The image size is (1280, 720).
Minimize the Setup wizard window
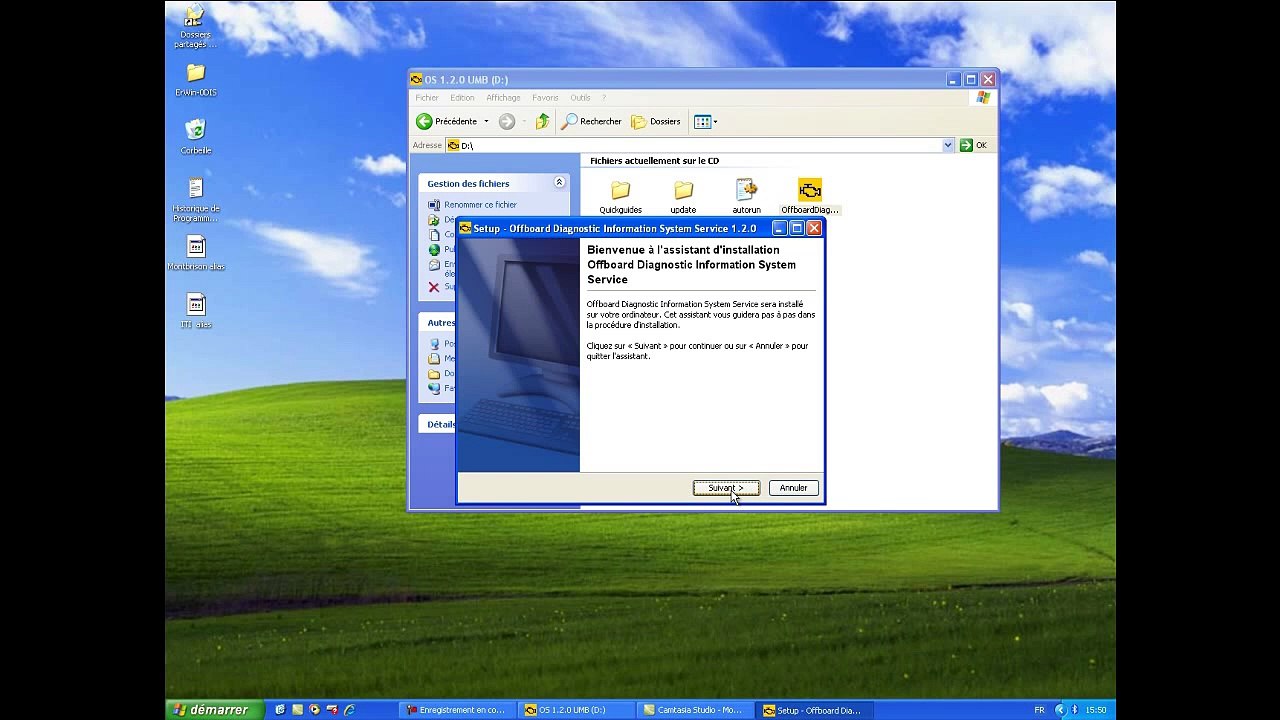click(780, 228)
